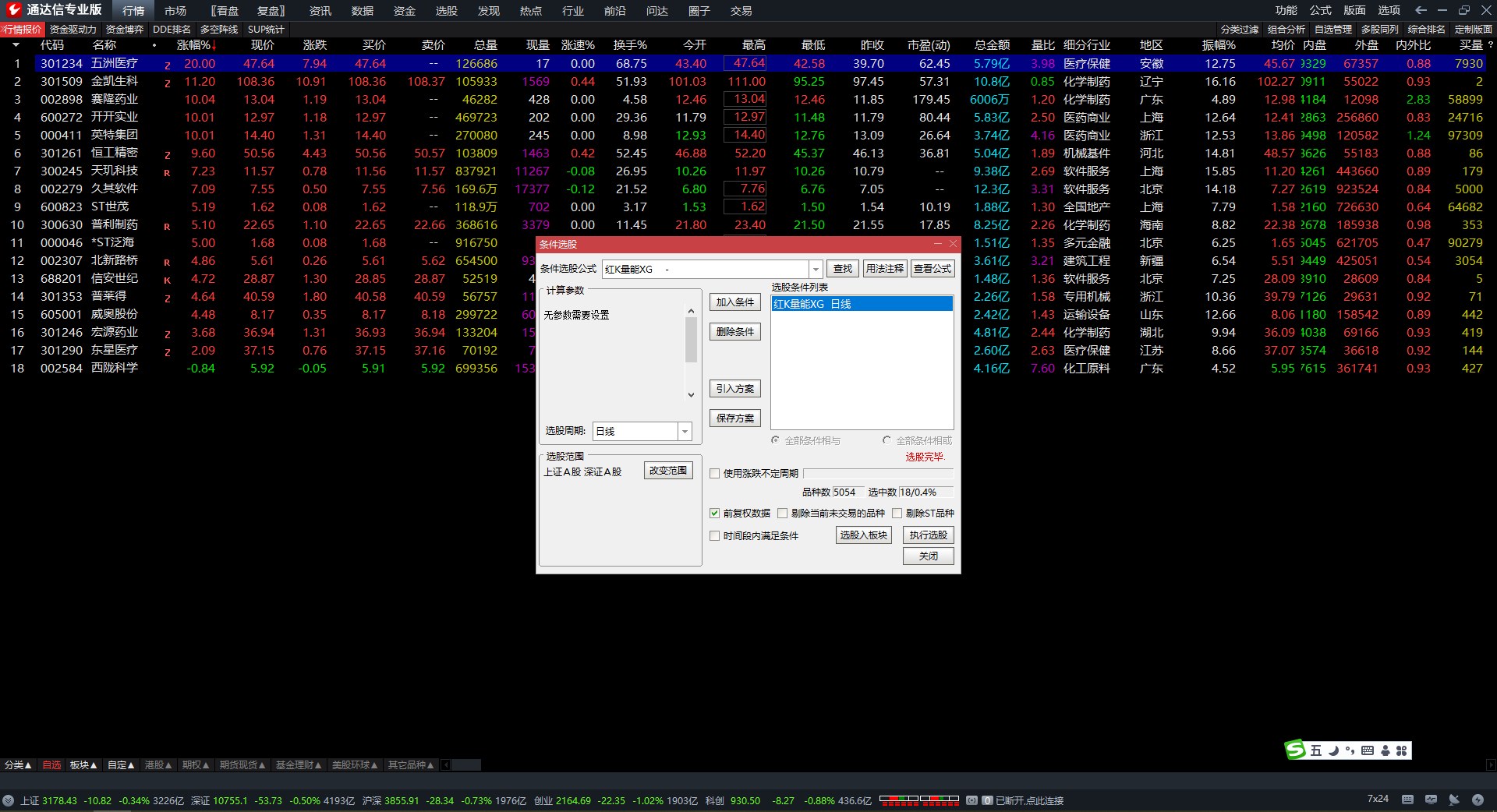The height and width of the screenshot is (812, 1497).
Task: Open the triangle menu above row numbers
Action: (x=16, y=45)
